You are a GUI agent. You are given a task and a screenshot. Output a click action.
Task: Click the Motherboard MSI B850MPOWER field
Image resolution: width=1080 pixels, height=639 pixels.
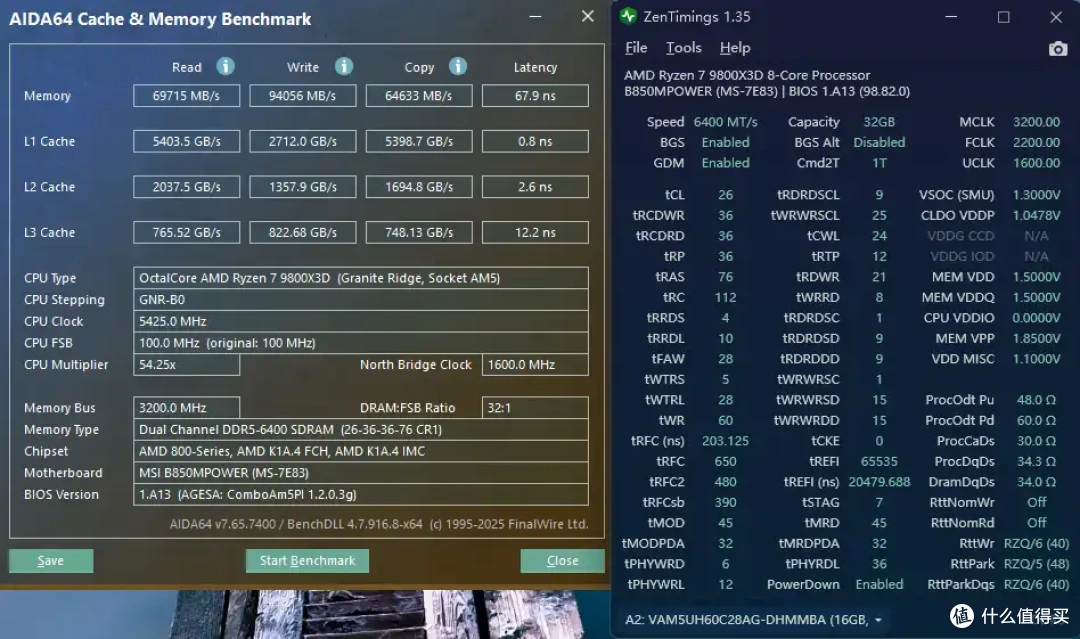click(361, 472)
